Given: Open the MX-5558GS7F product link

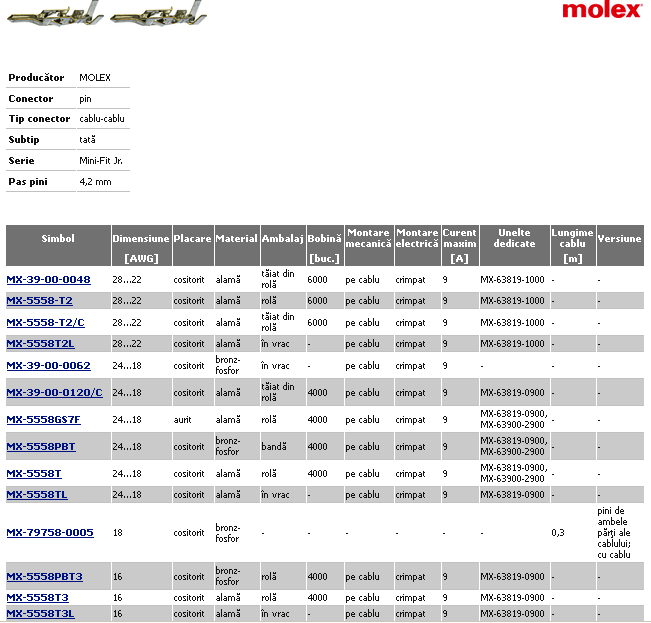Looking at the screenshot, I should pos(44,420).
